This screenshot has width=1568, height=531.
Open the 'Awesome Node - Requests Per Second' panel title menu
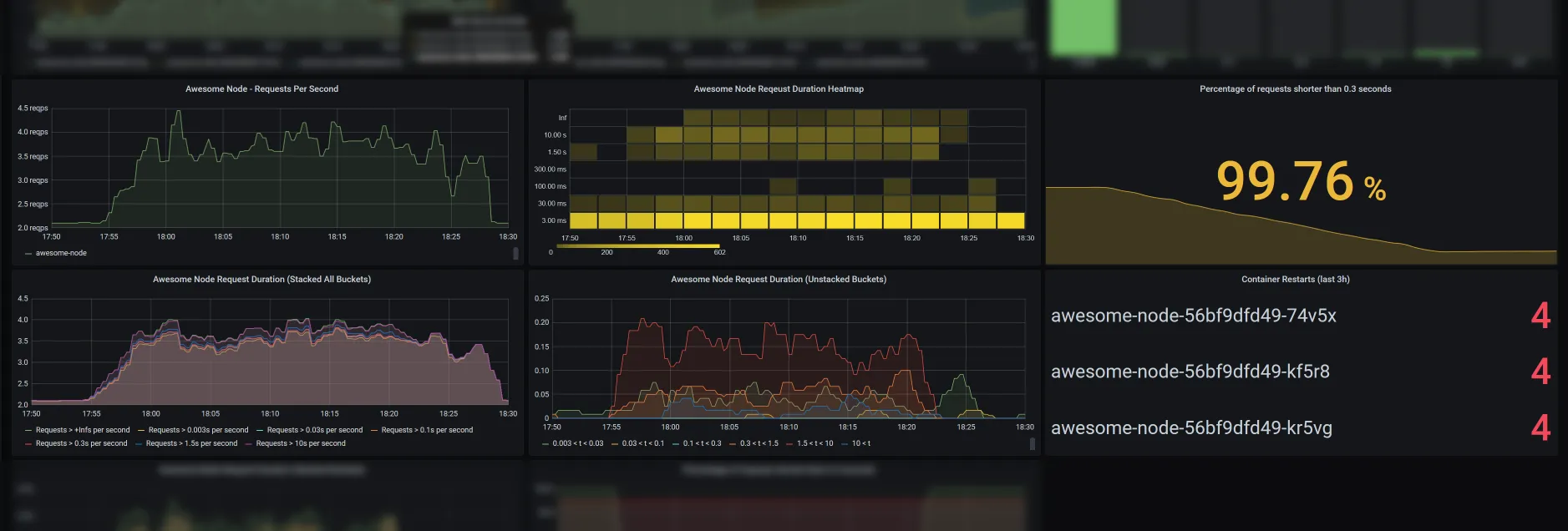click(x=261, y=88)
